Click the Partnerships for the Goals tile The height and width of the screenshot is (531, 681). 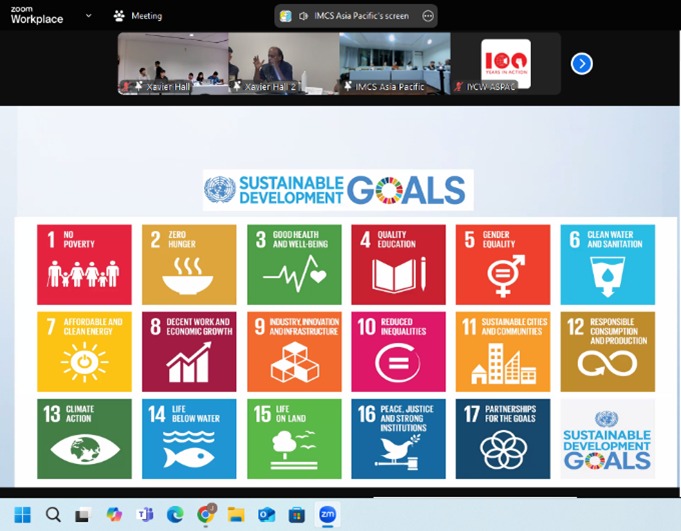[503, 439]
